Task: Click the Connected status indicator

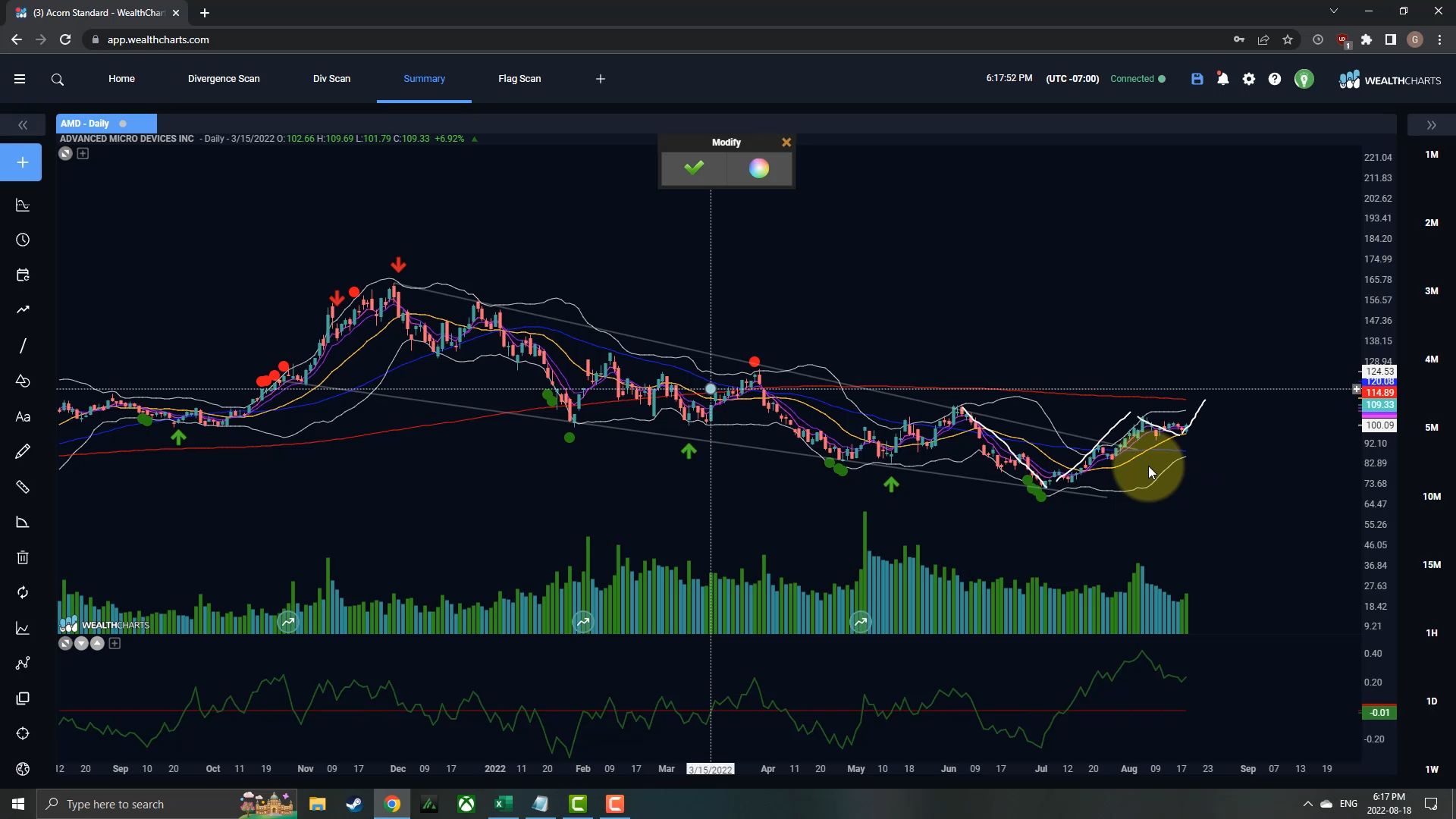Action: [1137, 79]
